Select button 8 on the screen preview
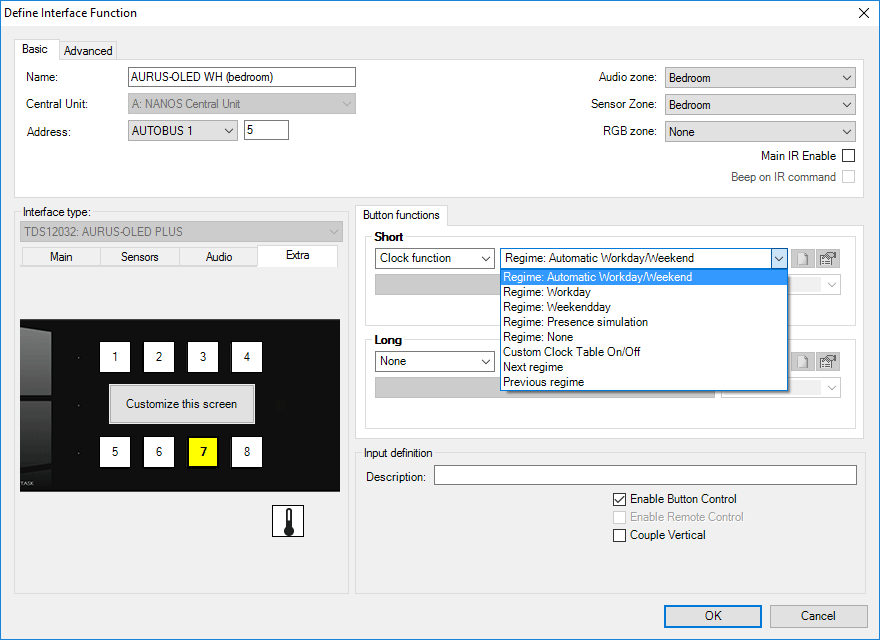Viewport: 880px width, 640px height. click(247, 452)
